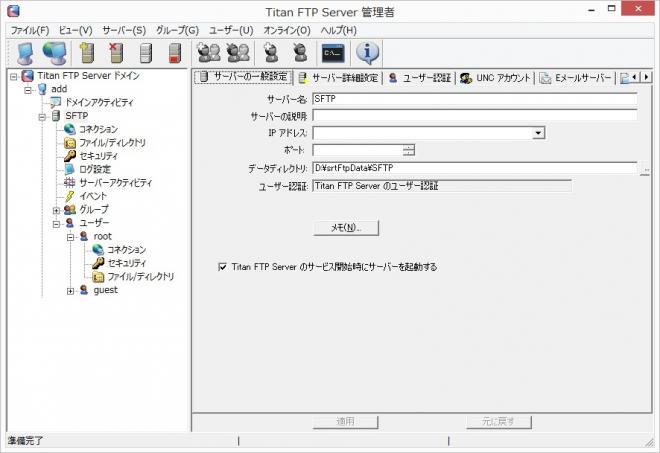Viewport: 660px width, 453px height.
Task: Collapse the Titan FTP Server ドメイン node
Action: (14, 77)
